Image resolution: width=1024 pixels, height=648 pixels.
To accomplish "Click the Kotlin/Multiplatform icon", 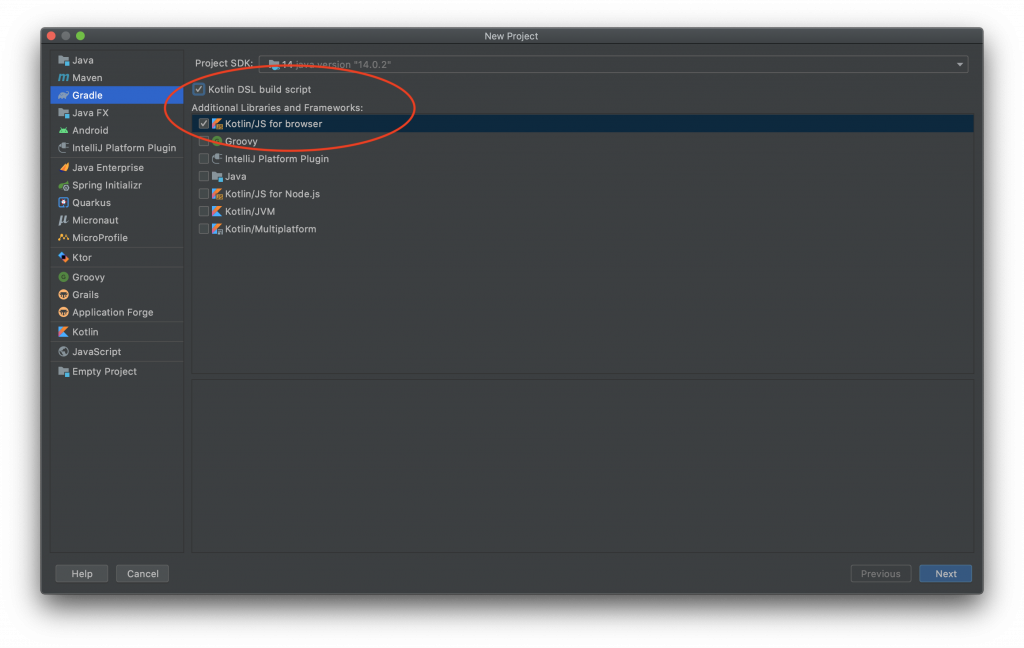I will pos(217,229).
